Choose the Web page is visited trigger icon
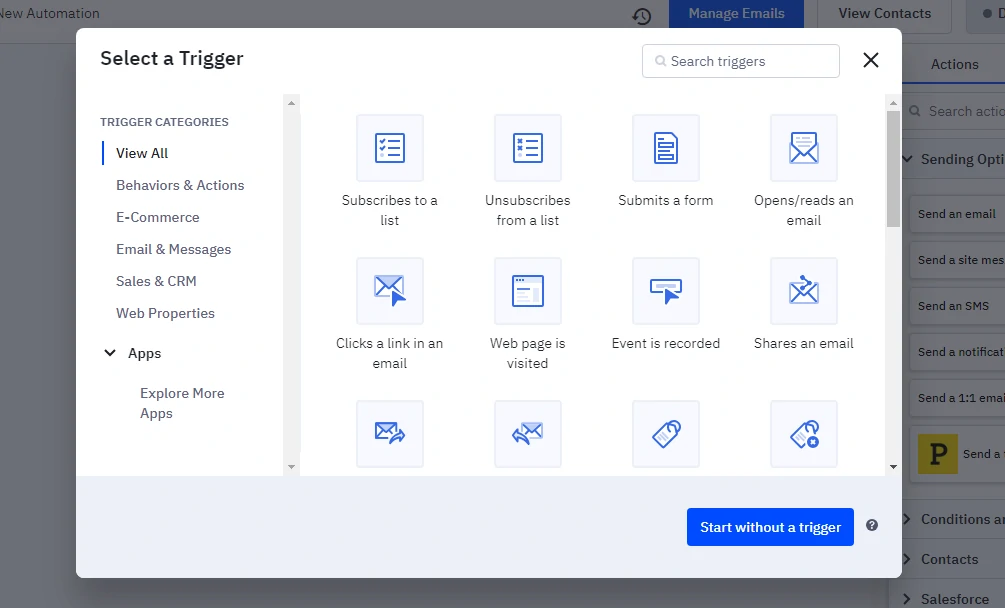The image size is (1005, 608). point(527,291)
